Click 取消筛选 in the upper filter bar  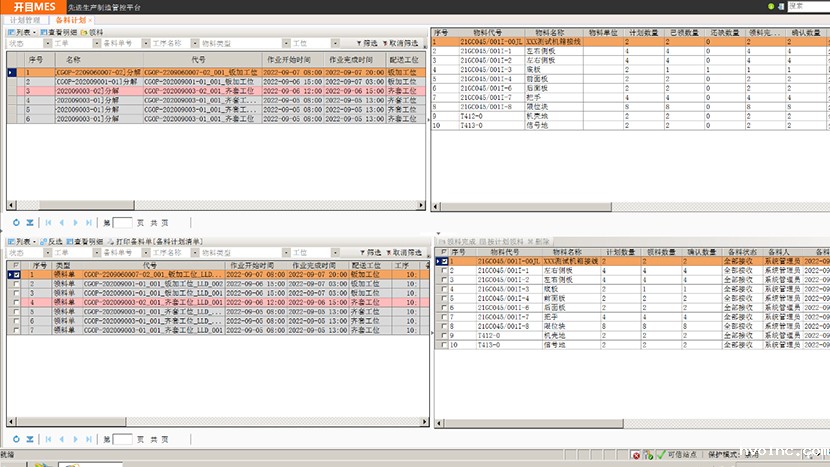click(x=407, y=44)
